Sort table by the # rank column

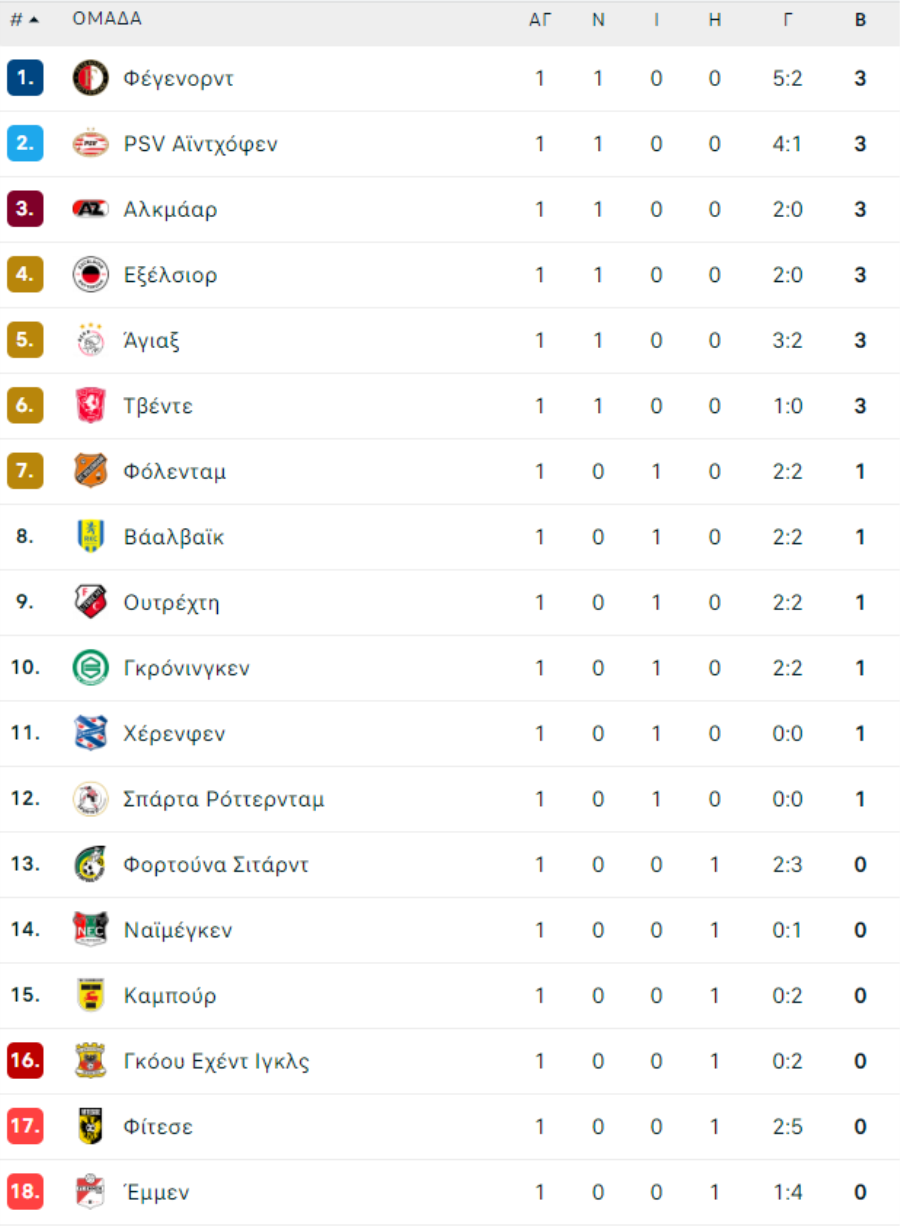(24, 19)
